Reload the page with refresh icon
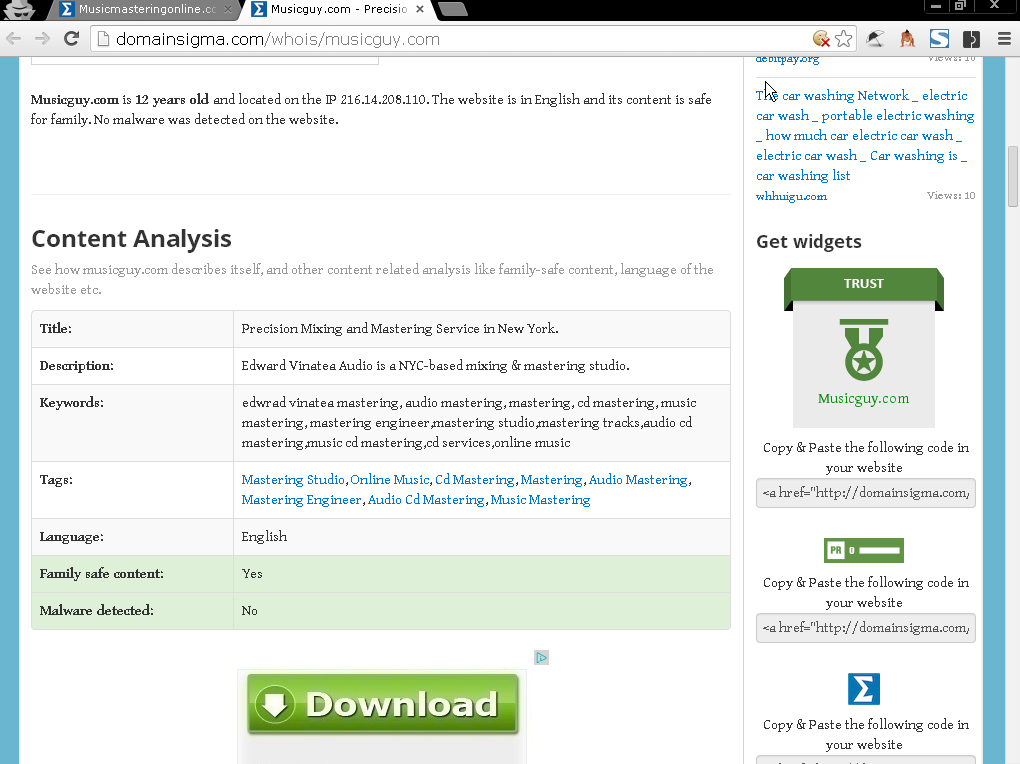The height and width of the screenshot is (764, 1020). pos(72,39)
